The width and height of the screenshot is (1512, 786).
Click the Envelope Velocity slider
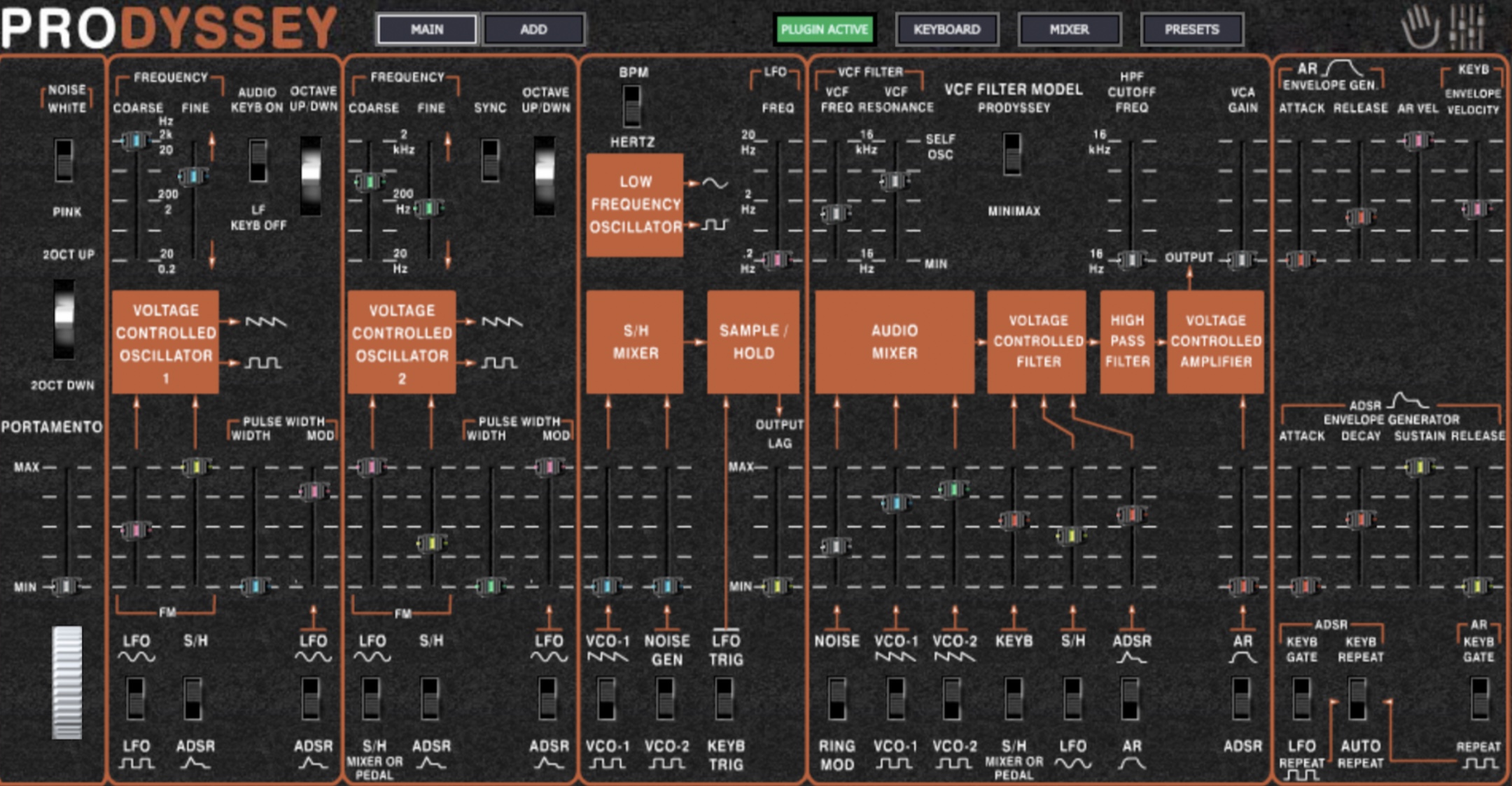tap(1476, 209)
